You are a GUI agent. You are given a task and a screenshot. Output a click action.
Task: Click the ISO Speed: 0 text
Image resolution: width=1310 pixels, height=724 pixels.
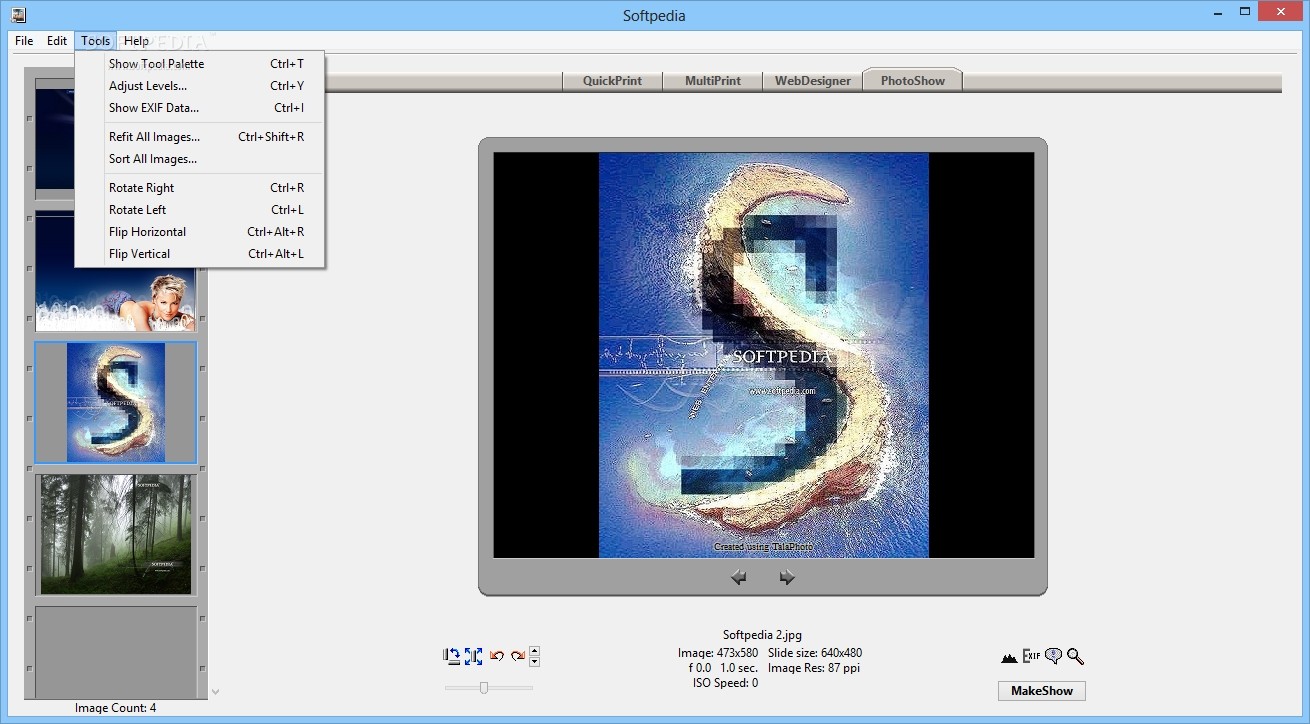coord(726,683)
